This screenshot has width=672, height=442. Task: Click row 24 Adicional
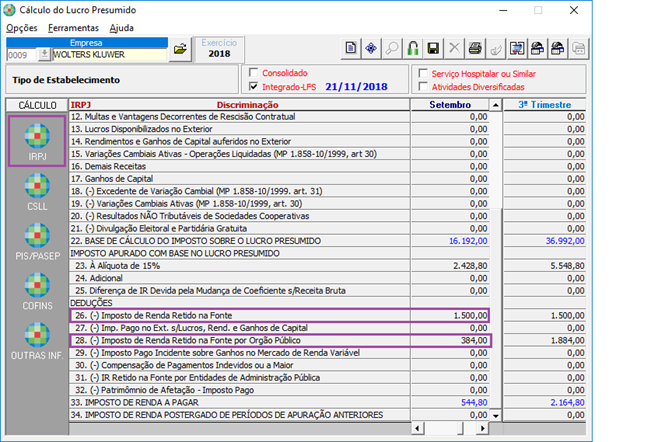click(240, 278)
